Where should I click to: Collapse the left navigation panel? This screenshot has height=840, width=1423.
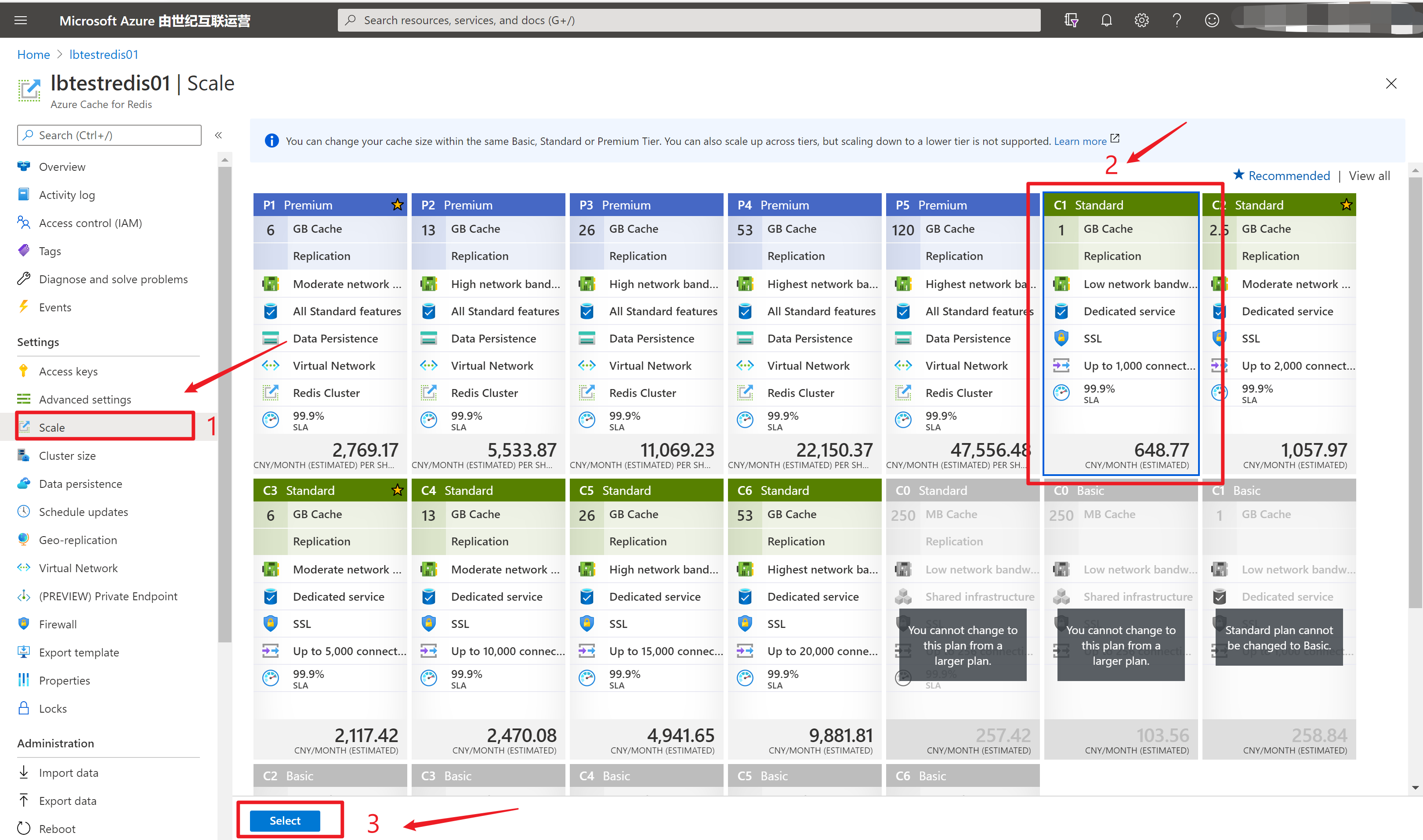click(219, 135)
